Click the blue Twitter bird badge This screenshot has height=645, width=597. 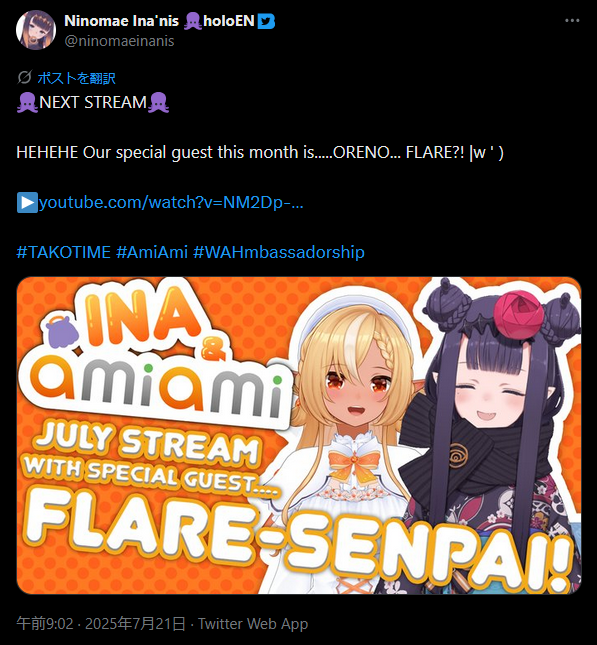point(266,21)
